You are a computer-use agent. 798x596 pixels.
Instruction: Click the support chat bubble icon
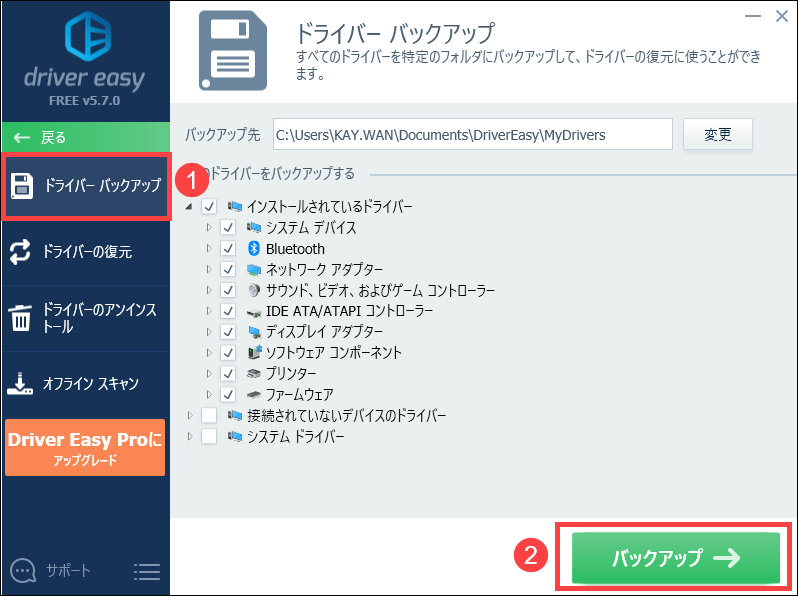(x=24, y=571)
